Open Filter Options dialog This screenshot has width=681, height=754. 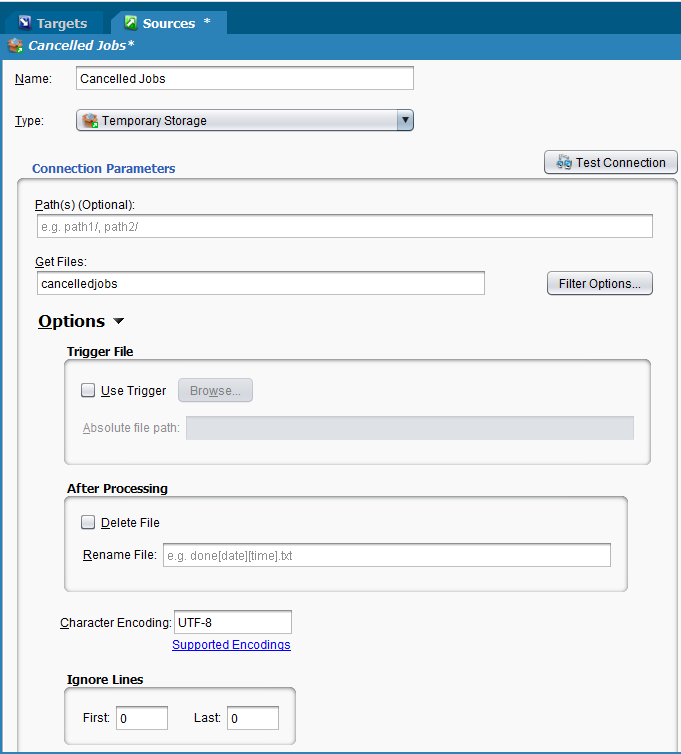tap(599, 284)
